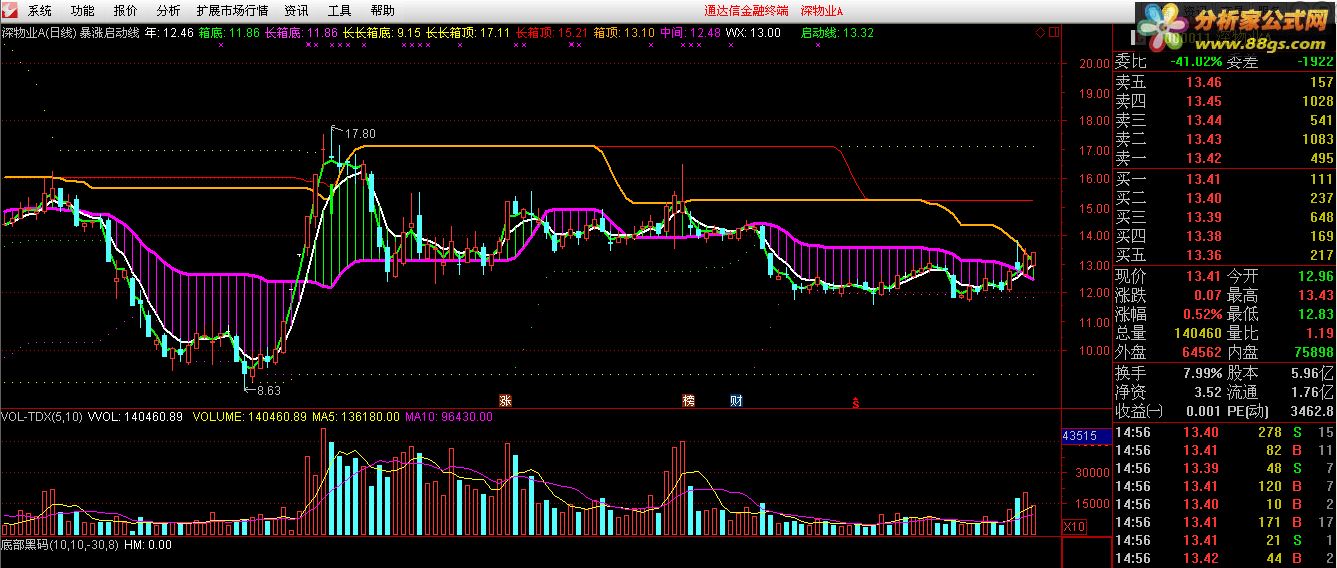Click the 278 S tick trade row
The height and width of the screenshot is (568, 1337).
(1225, 432)
